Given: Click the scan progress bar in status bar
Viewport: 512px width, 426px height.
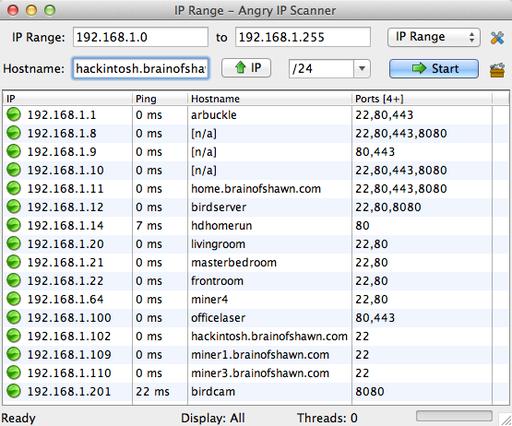Looking at the screenshot, I should coord(454,416).
